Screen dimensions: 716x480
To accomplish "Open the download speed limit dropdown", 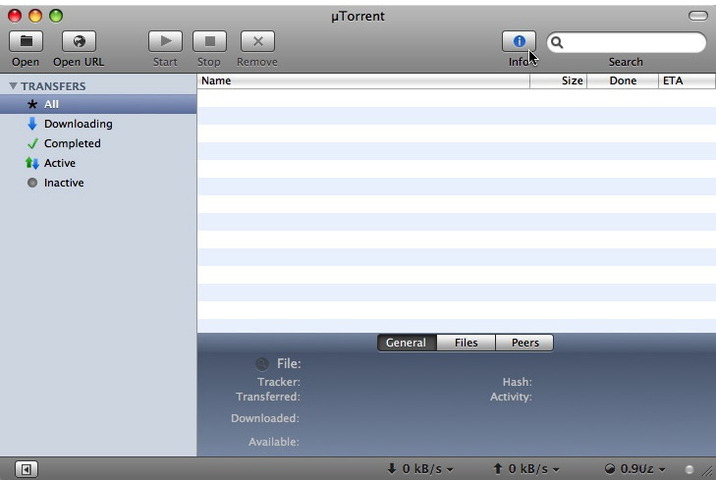I will pos(420,469).
